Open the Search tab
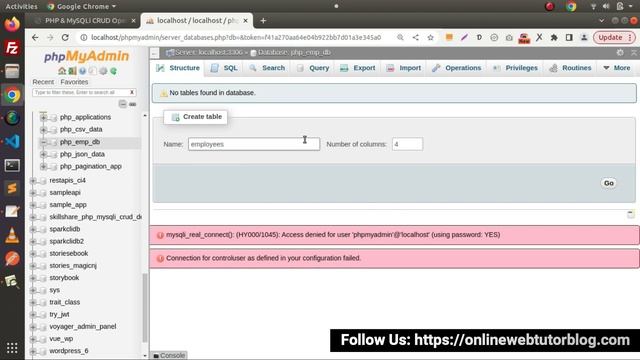This screenshot has height=360, width=640. [267, 68]
